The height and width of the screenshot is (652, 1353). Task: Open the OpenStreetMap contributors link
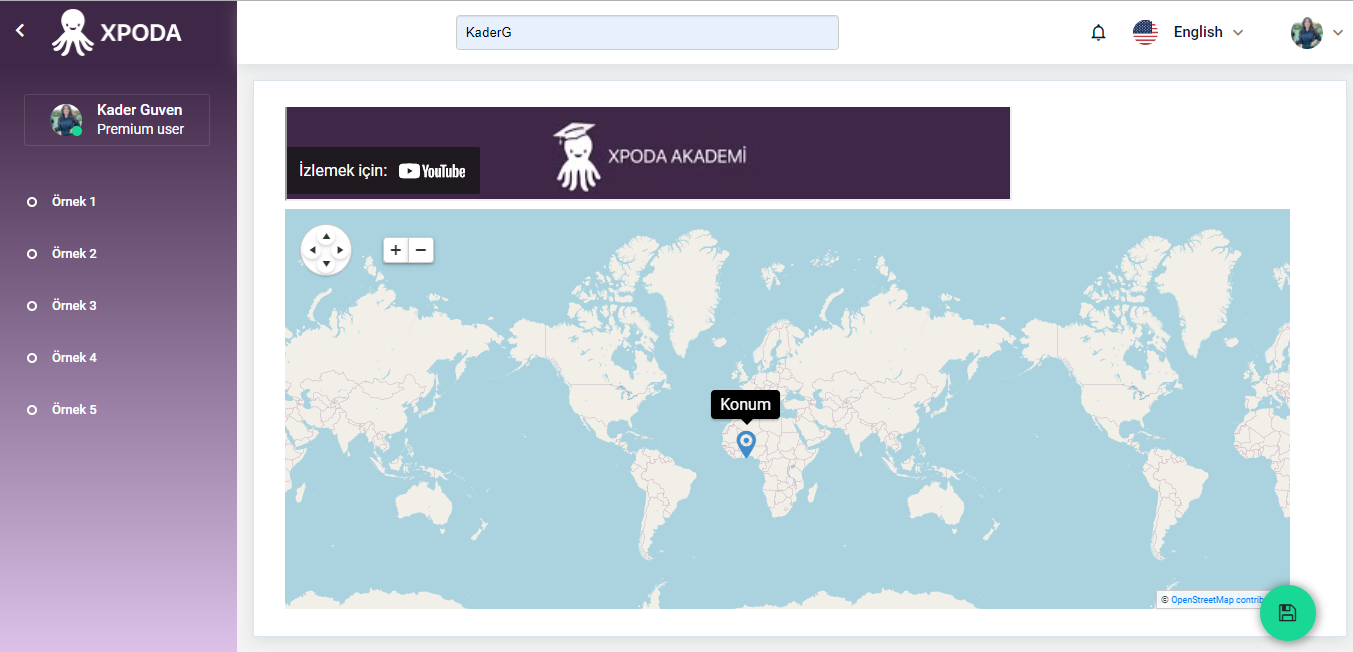click(x=1217, y=600)
